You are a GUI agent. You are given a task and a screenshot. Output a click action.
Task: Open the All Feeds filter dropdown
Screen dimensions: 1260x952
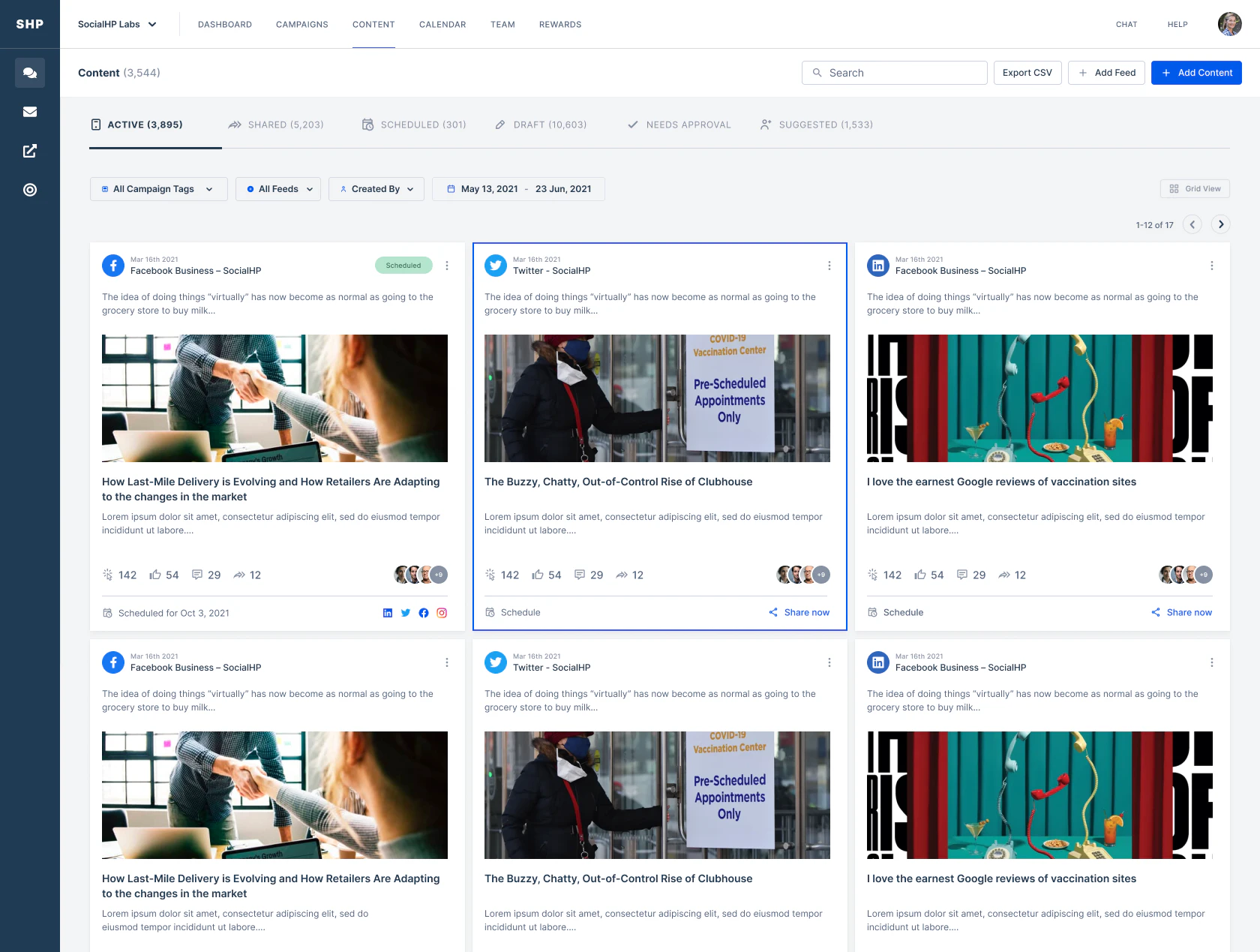pyautogui.click(x=277, y=188)
